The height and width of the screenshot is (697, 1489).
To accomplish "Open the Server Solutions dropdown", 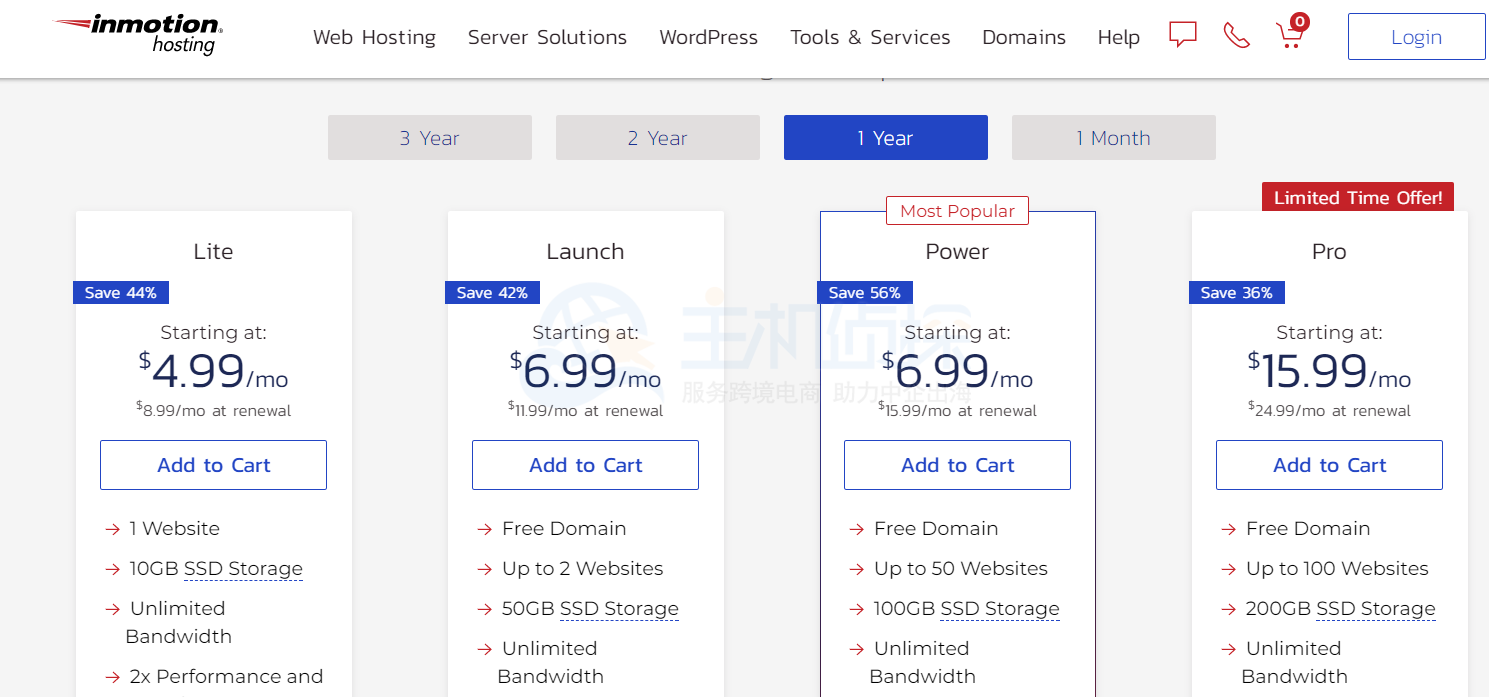I will point(547,37).
